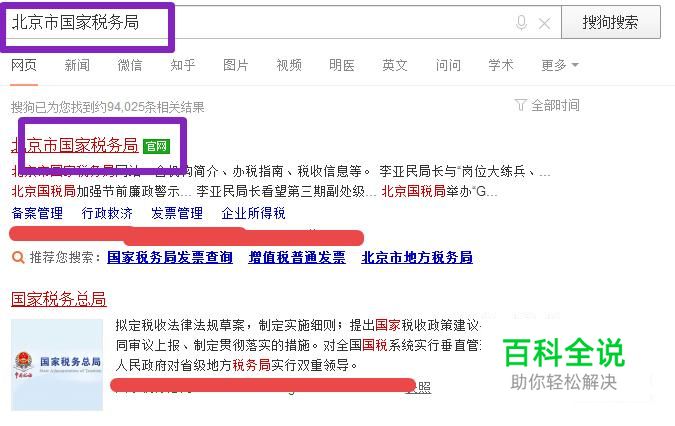Go to the 视频 tab

(x=289, y=65)
